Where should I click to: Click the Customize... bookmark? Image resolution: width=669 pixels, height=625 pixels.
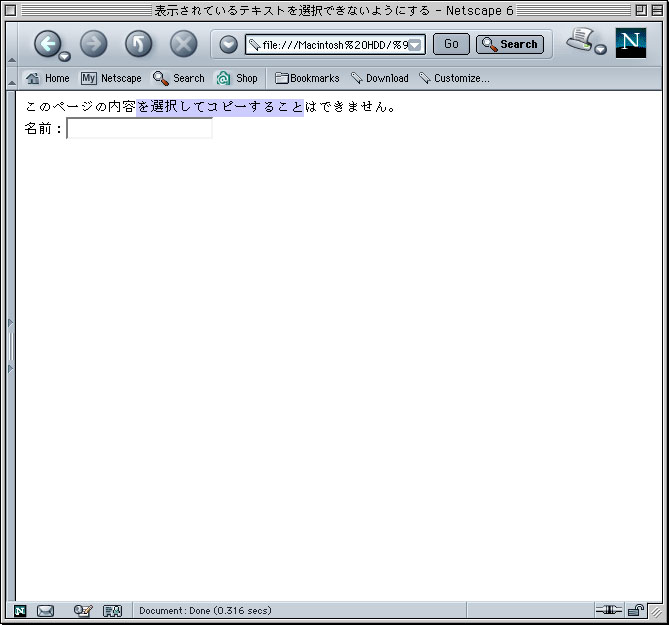454,78
